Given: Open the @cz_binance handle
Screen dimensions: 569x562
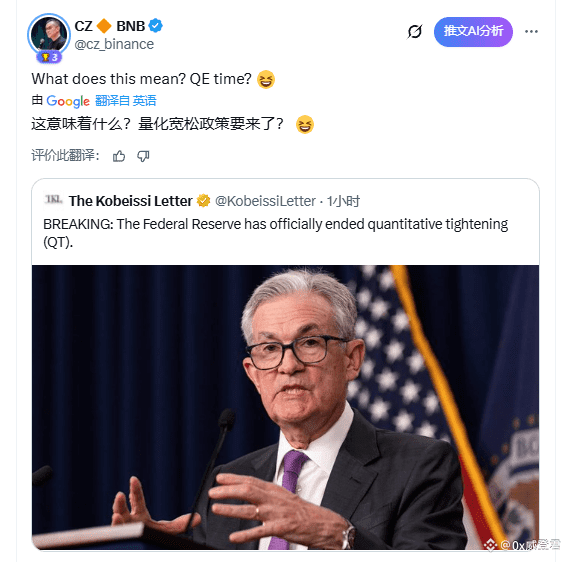Looking at the screenshot, I should [x=114, y=44].
